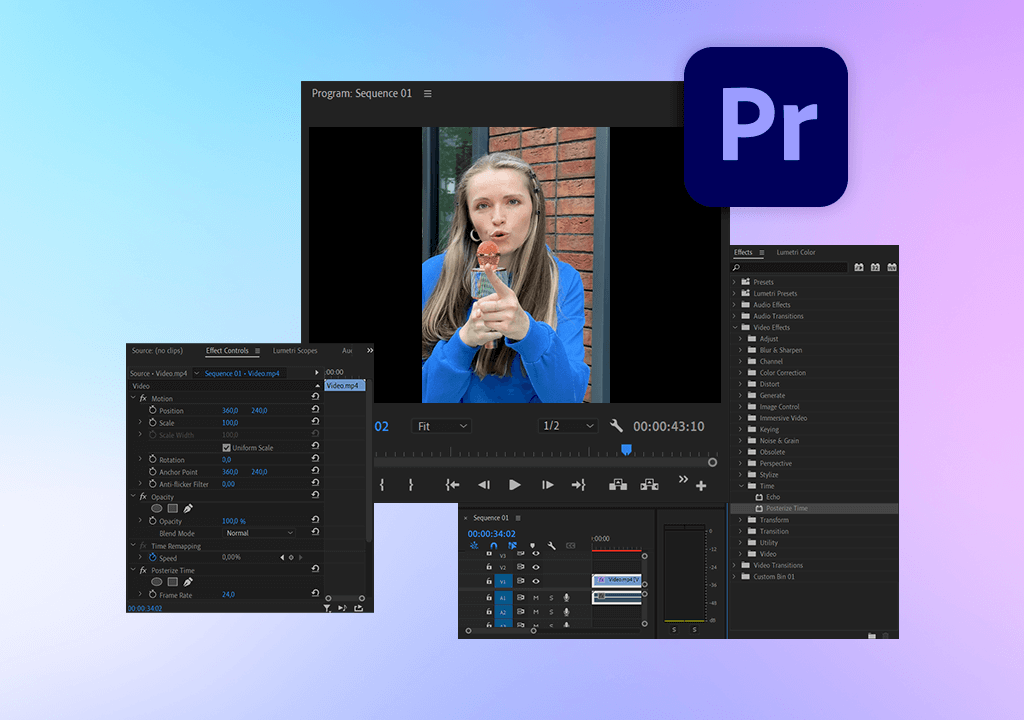Click Export Frame icon in Effect Controls footer
The width and height of the screenshot is (1024, 720).
359,608
